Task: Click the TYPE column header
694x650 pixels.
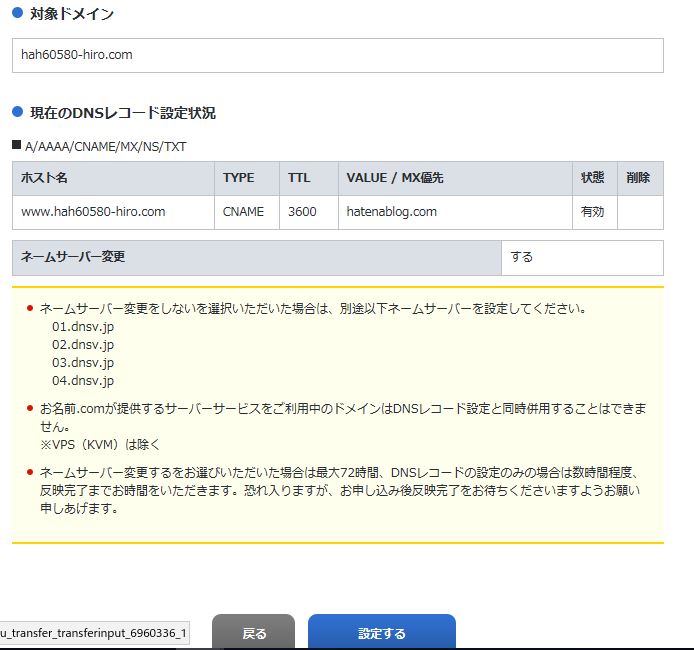Action: (247, 178)
